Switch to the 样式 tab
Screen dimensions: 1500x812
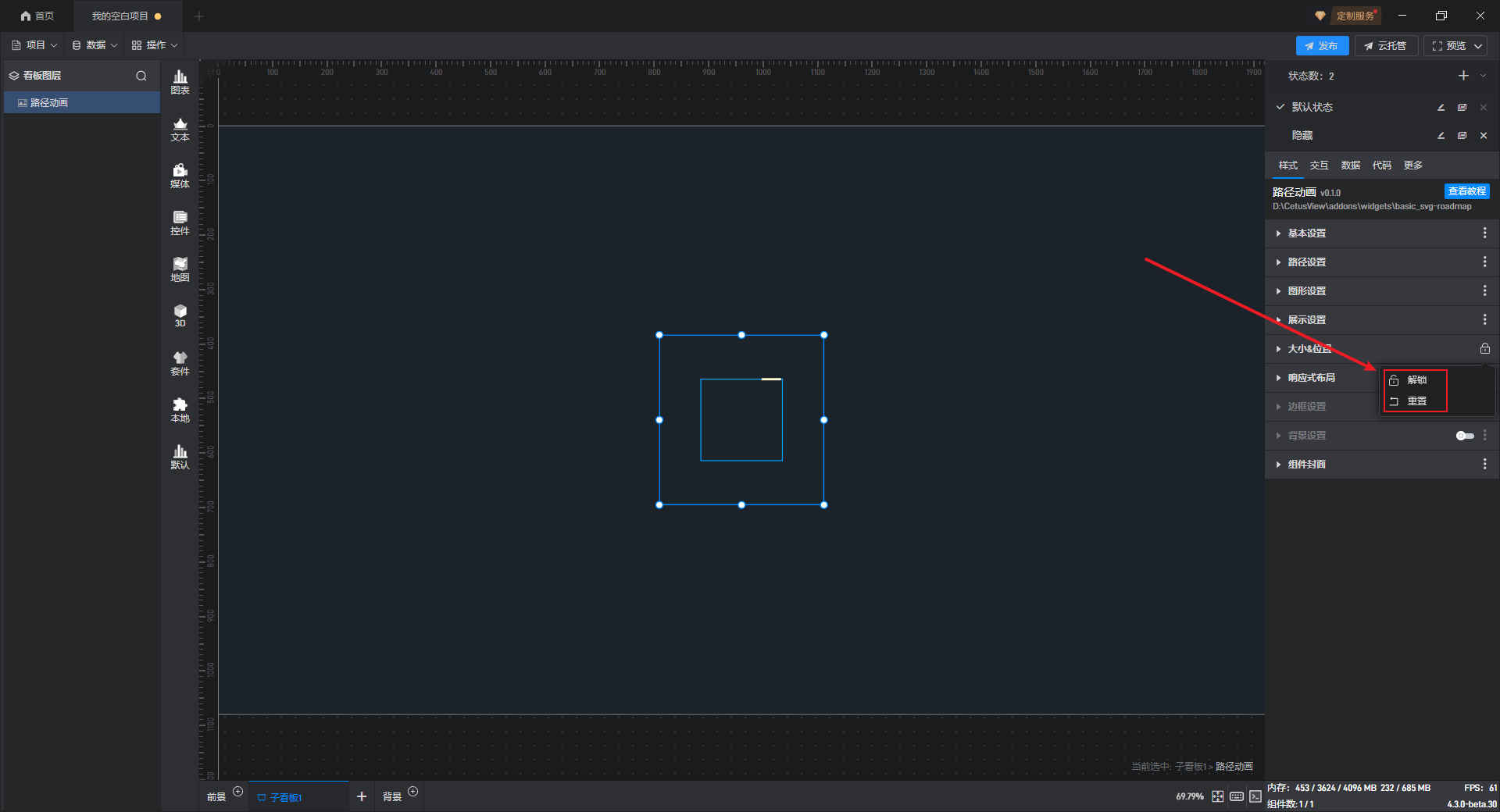click(1288, 166)
